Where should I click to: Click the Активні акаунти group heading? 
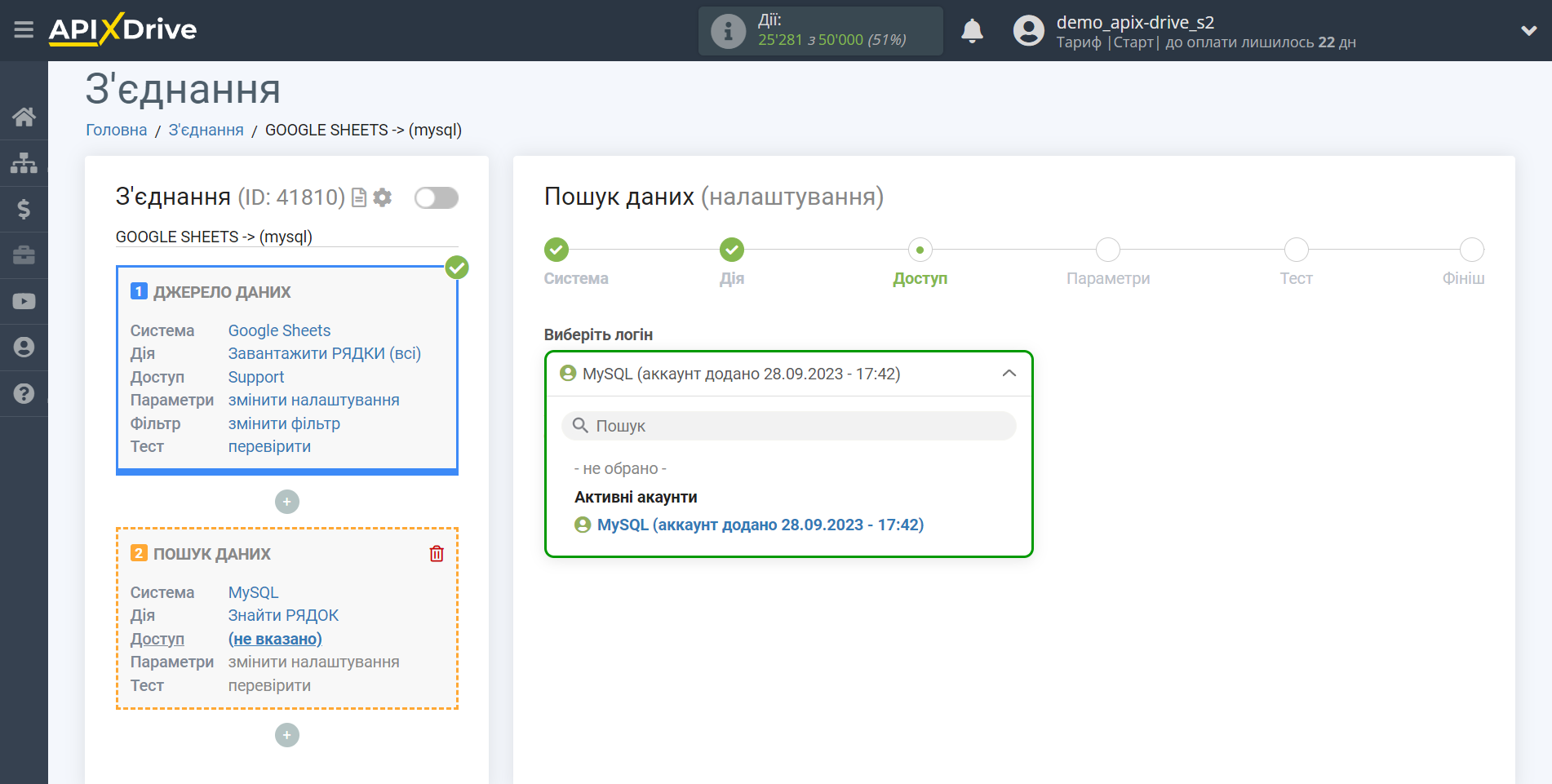636,498
